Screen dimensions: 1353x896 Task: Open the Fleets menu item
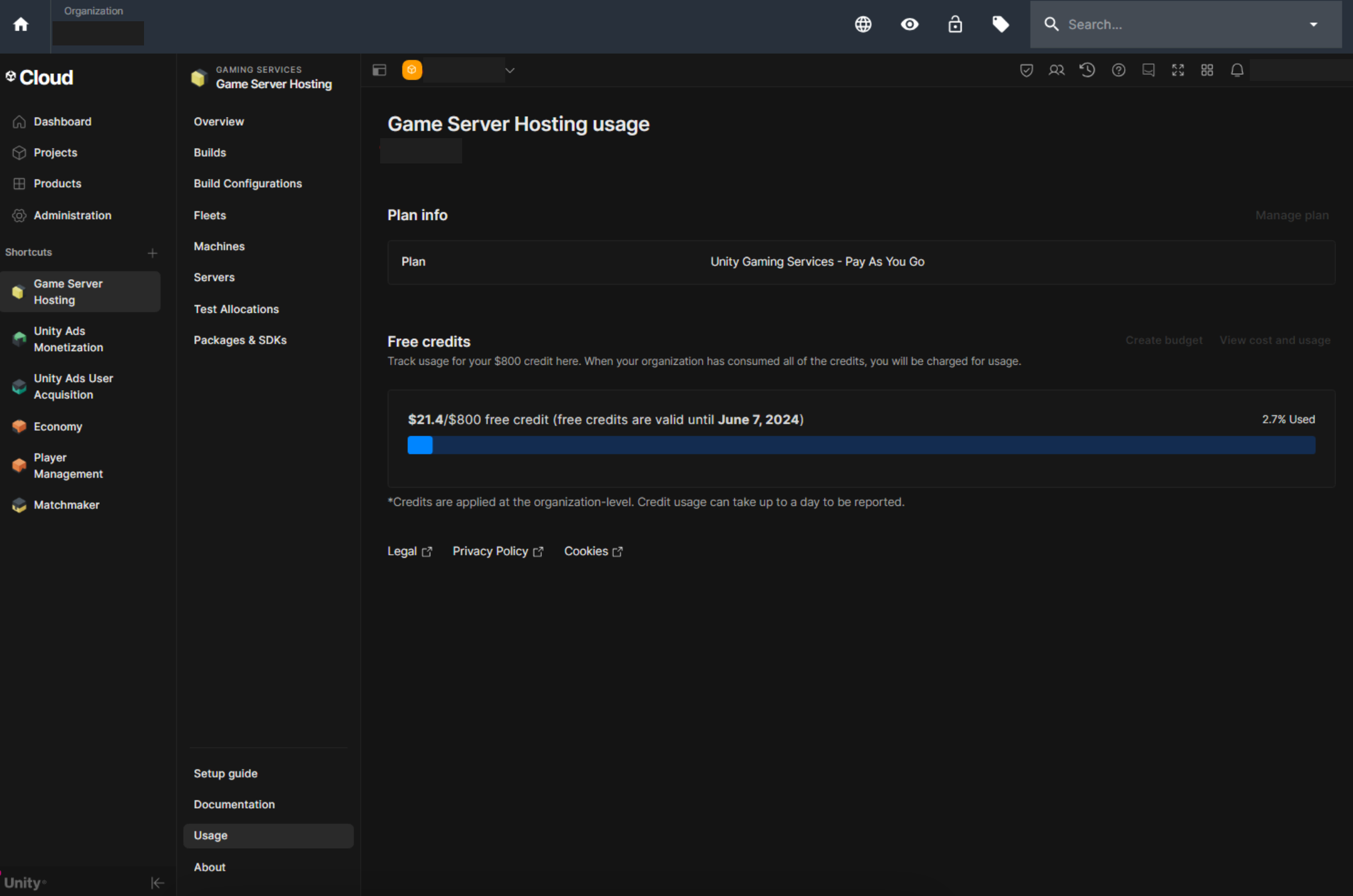210,215
